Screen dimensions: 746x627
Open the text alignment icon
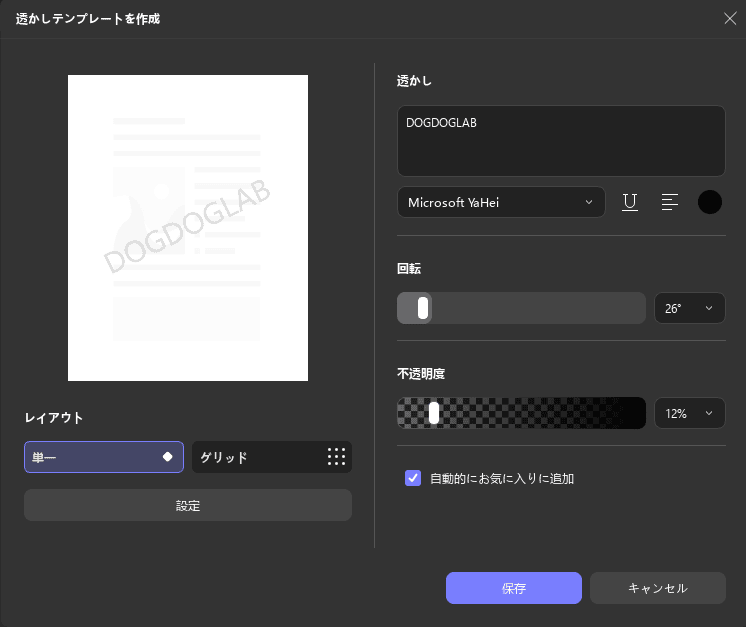[x=670, y=202]
